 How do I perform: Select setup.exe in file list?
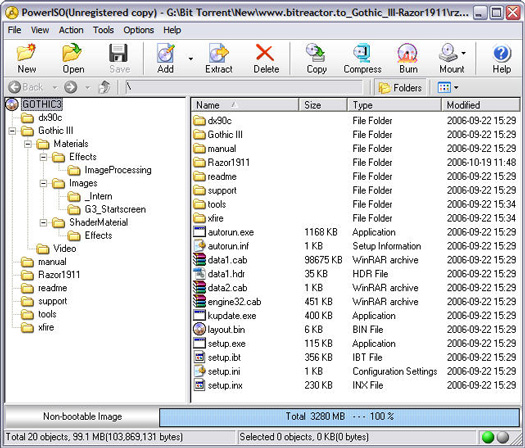[x=227, y=343]
